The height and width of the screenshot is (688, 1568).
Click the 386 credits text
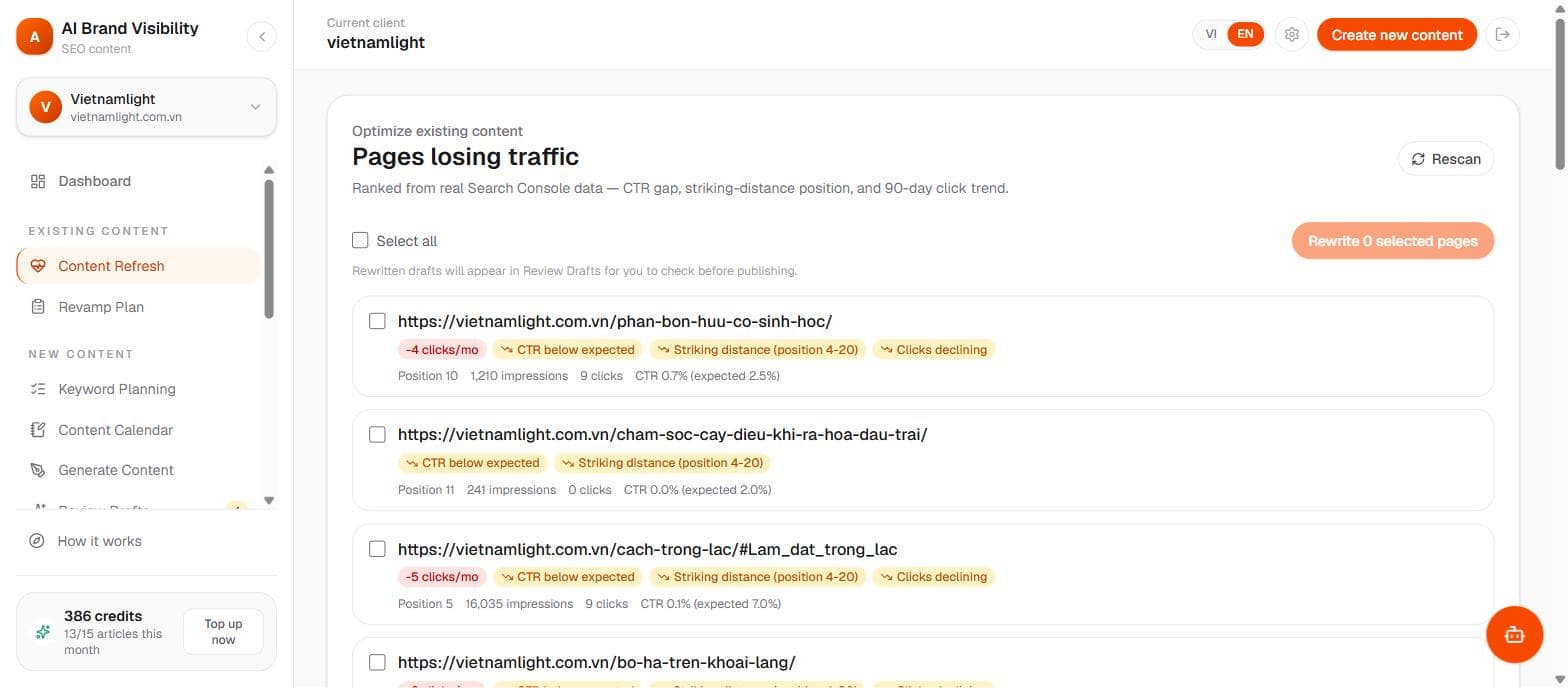[103, 616]
